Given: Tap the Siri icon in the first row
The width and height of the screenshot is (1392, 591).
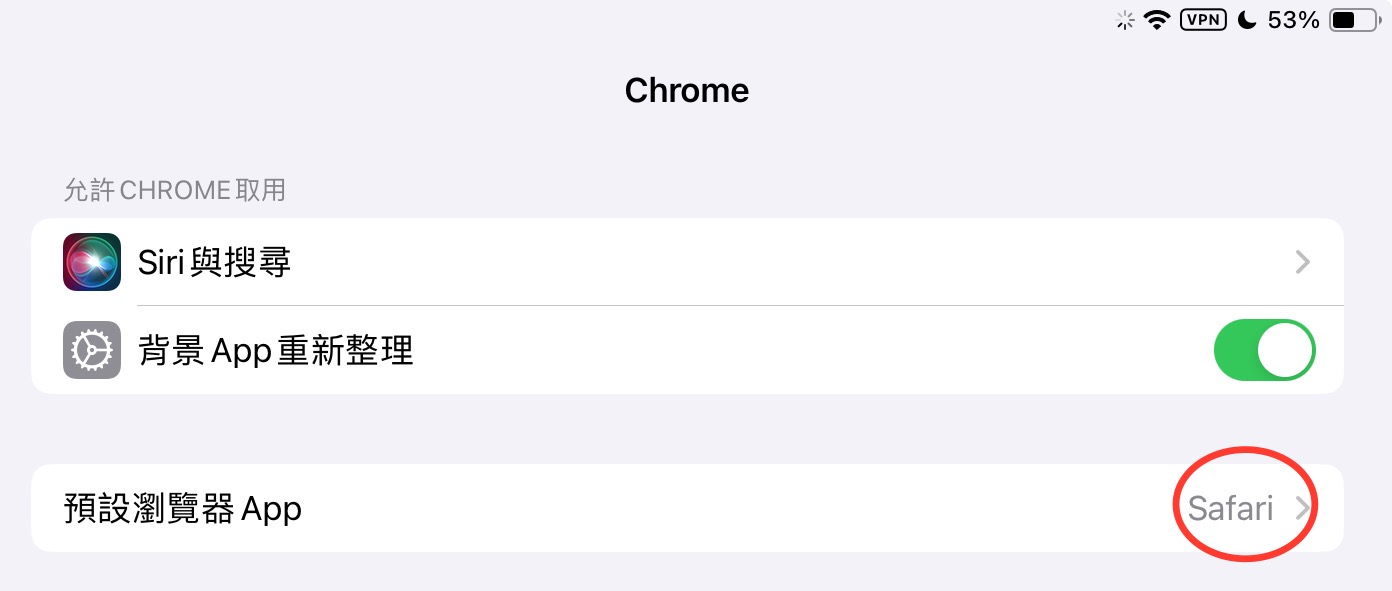Looking at the screenshot, I should [x=92, y=262].
